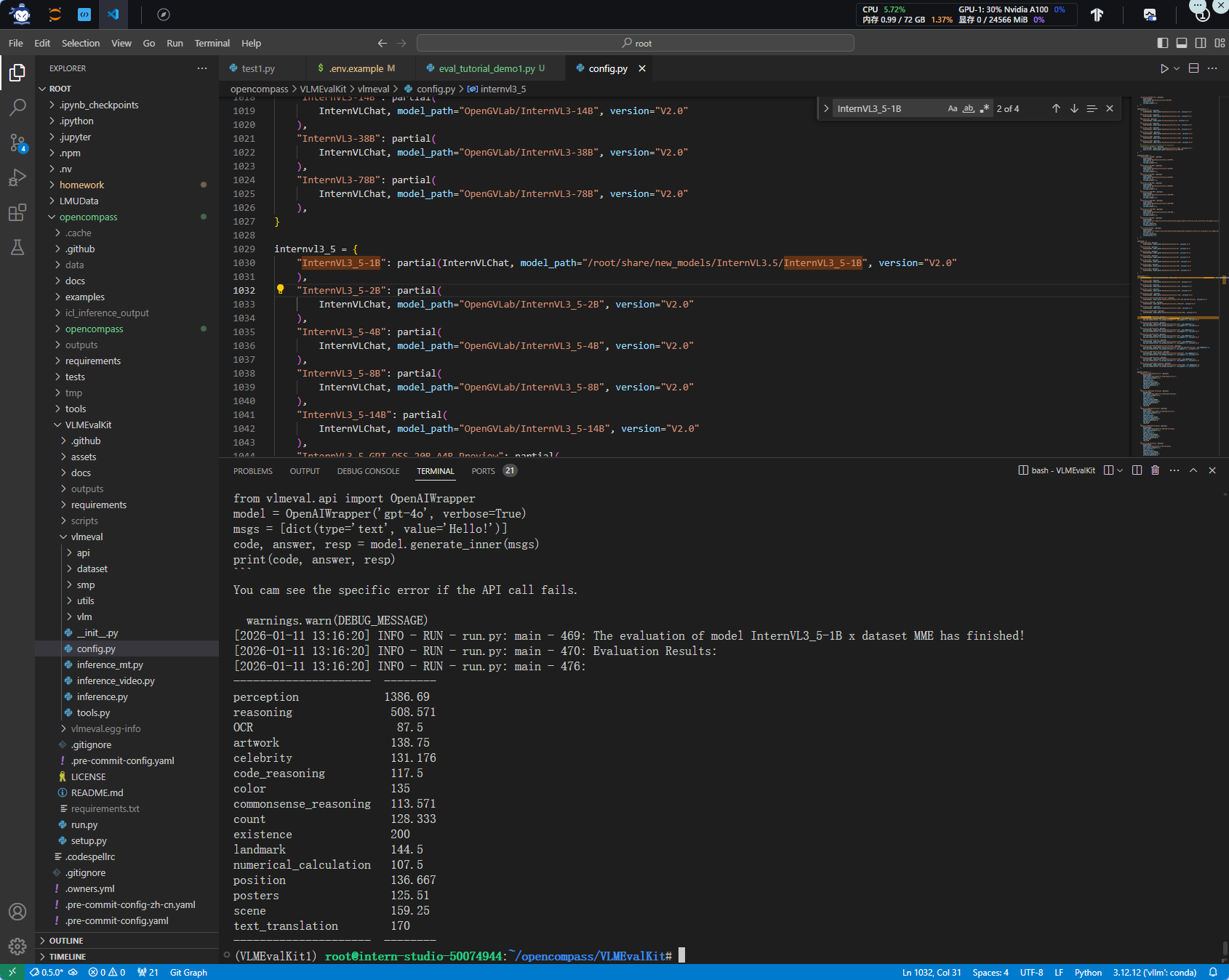Maximize the terminal panel size
The image size is (1229, 980).
click(x=1193, y=470)
